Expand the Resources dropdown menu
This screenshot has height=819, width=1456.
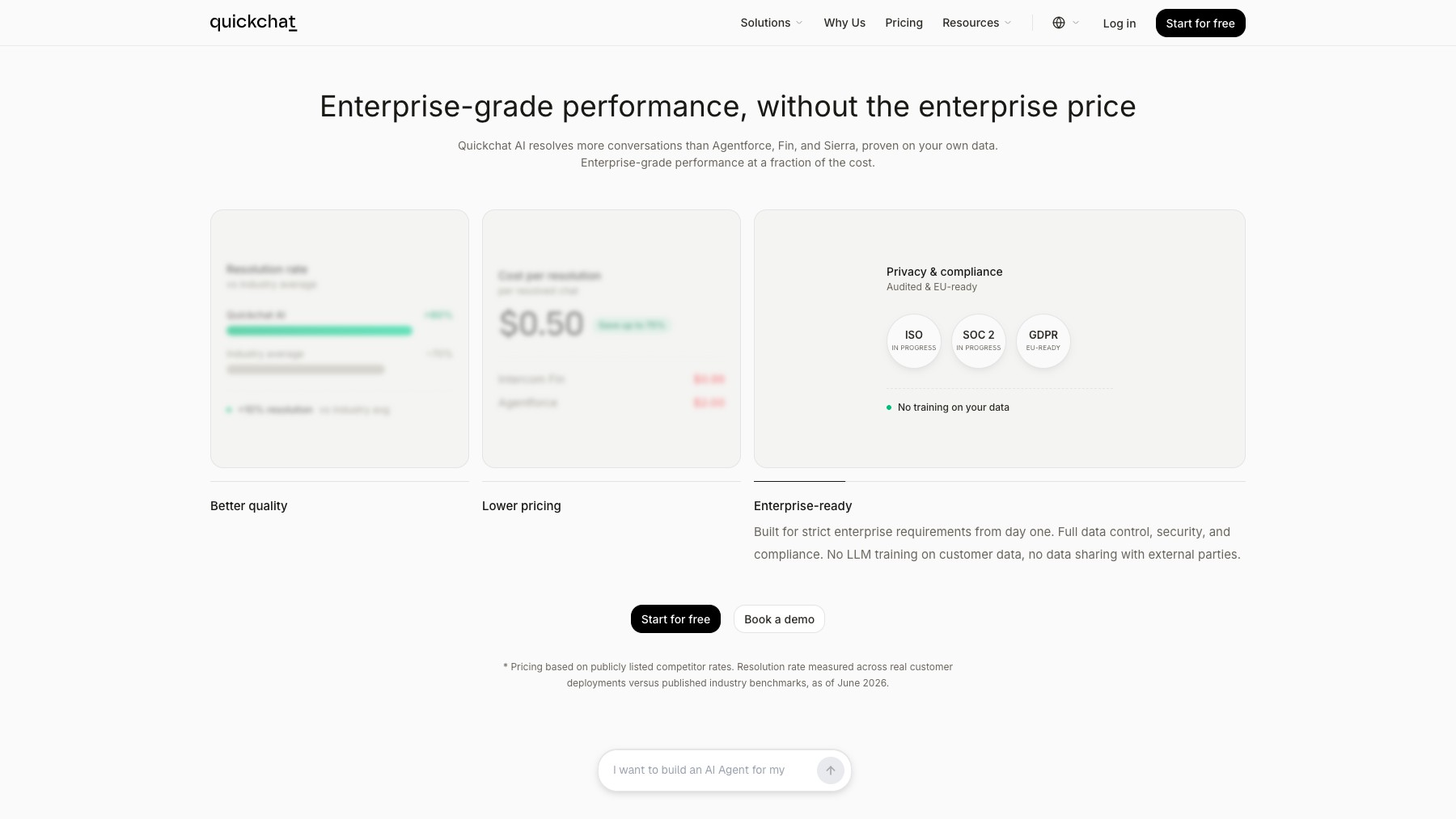tap(977, 23)
